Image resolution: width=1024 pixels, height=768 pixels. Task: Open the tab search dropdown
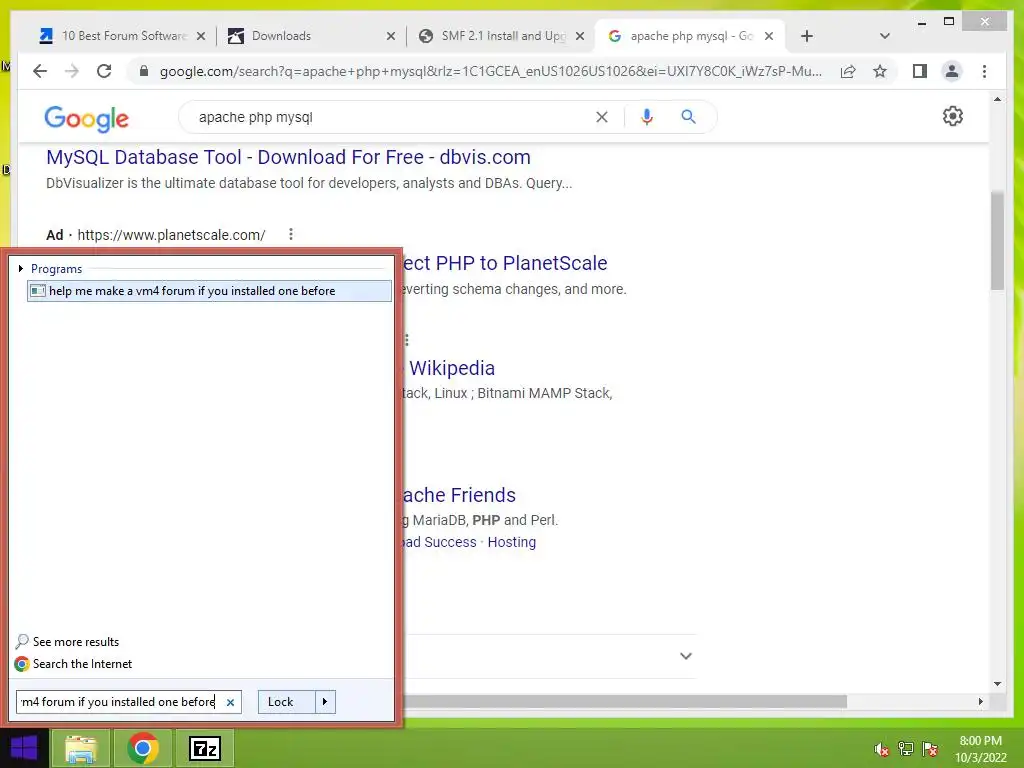click(884, 36)
